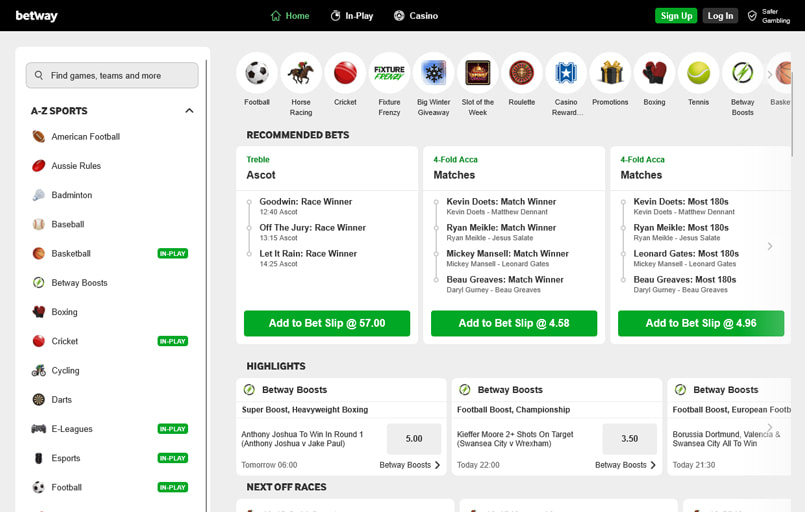Screen dimensions: 805x512
Task: Open the Fixture Frenzy carousel icon
Action: (389, 73)
